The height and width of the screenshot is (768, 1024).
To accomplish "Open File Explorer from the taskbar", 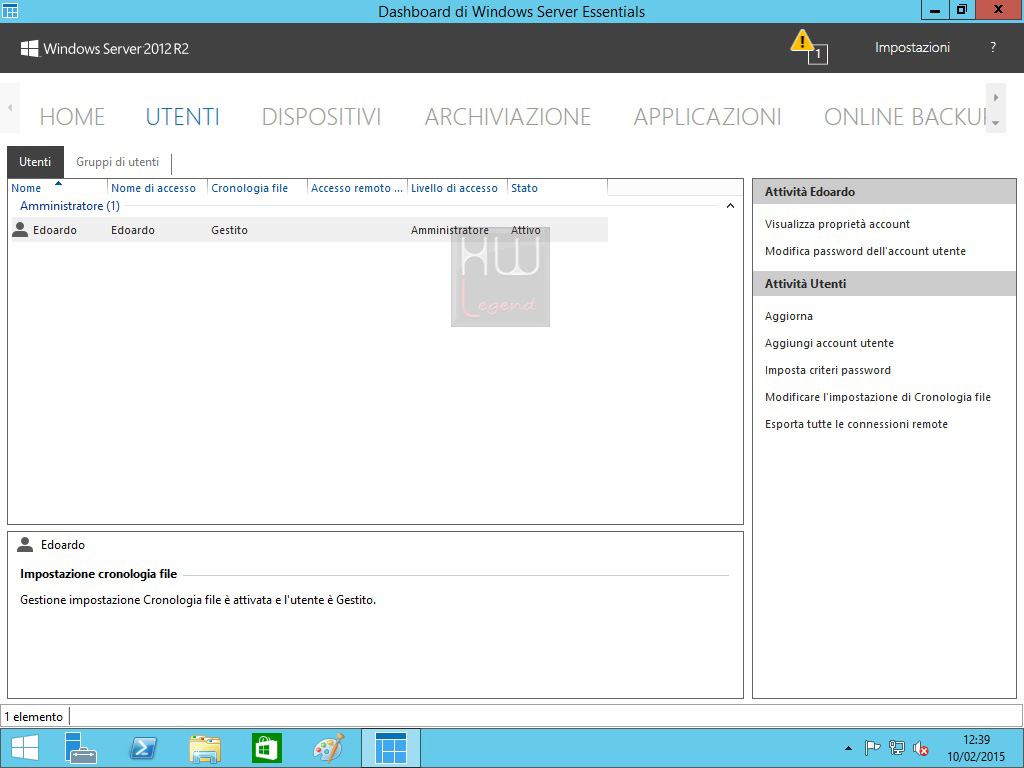I will click(x=204, y=748).
